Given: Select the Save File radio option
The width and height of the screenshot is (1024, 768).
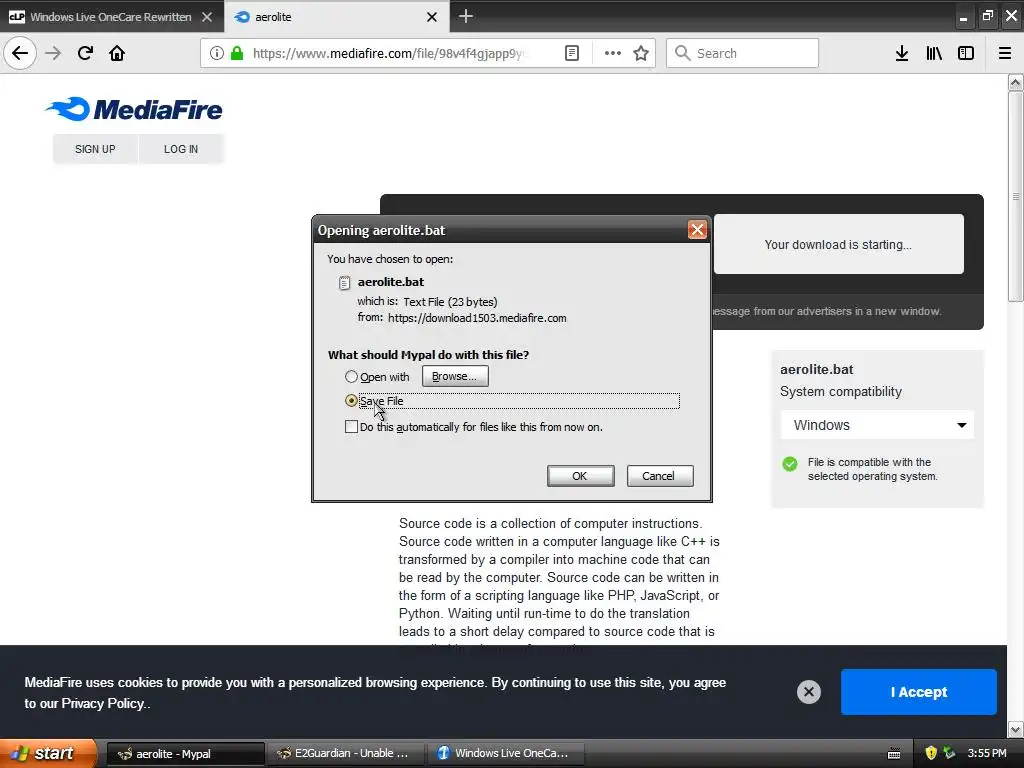Looking at the screenshot, I should click(351, 400).
